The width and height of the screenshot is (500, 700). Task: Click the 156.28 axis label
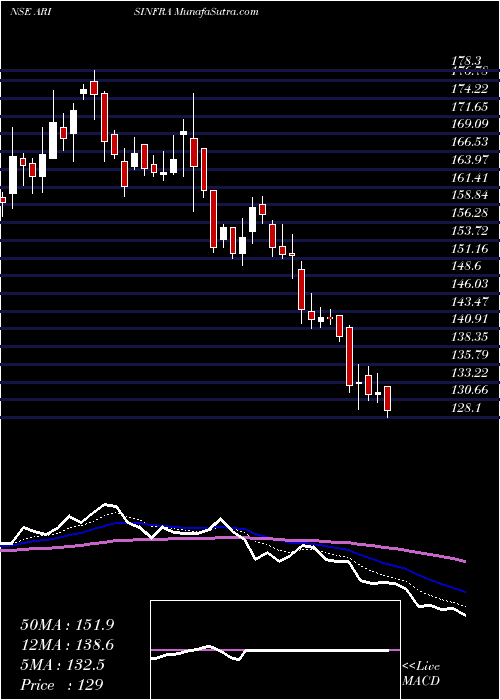tap(470, 213)
